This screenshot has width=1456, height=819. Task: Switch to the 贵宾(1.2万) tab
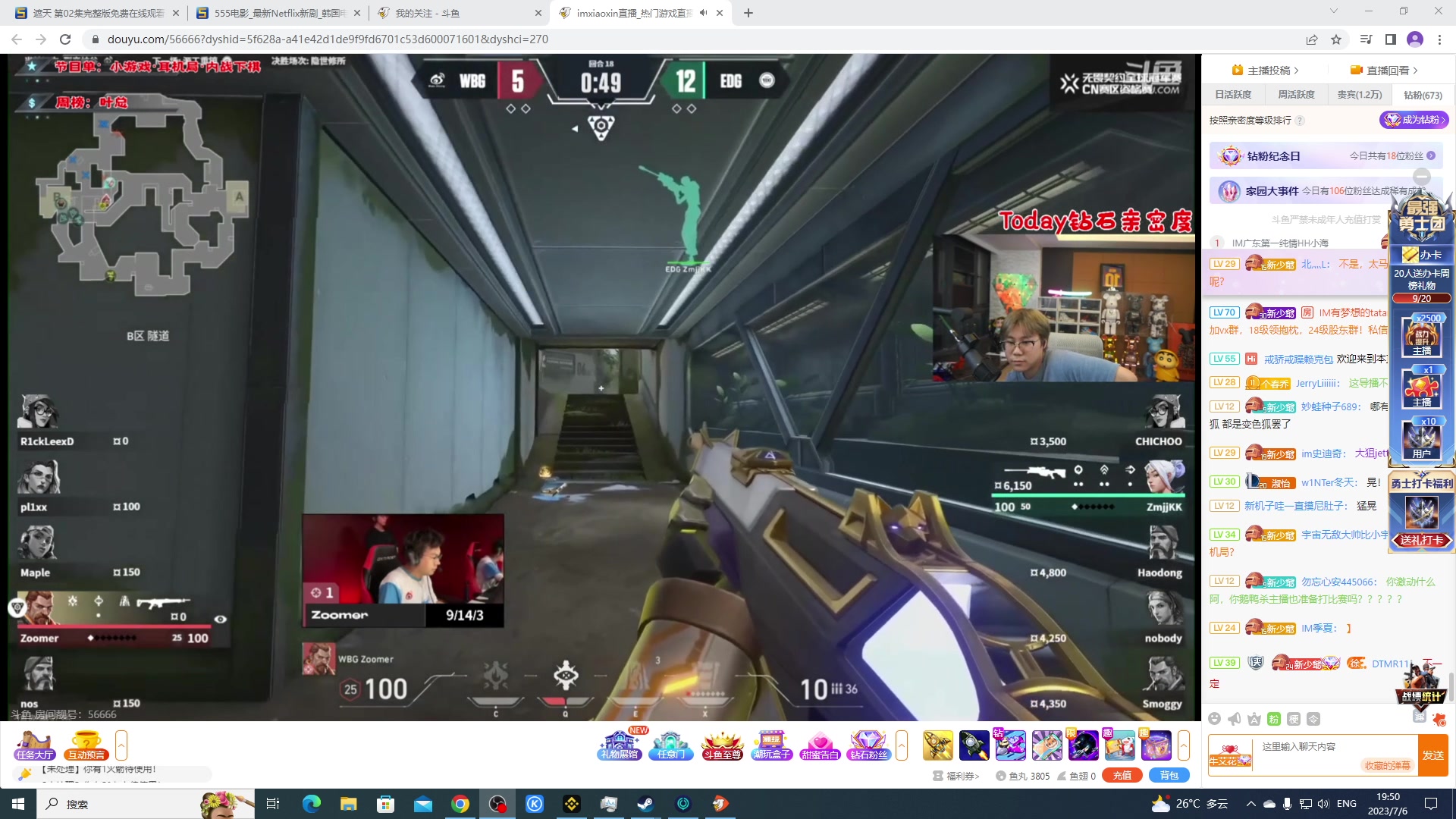[x=1360, y=95]
